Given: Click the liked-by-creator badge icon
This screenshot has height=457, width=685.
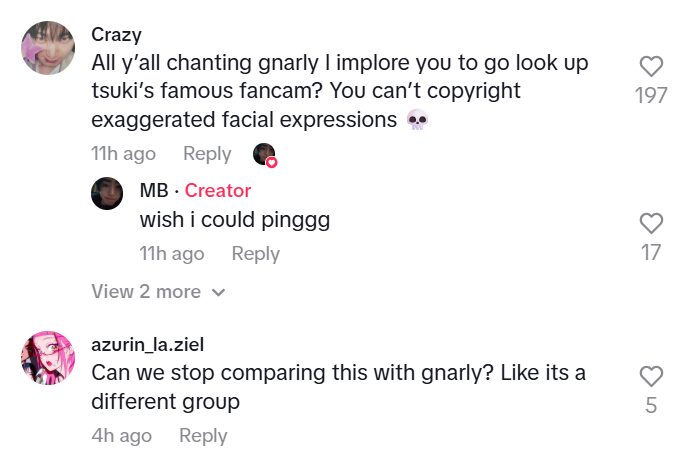Looking at the screenshot, I should point(265,155).
